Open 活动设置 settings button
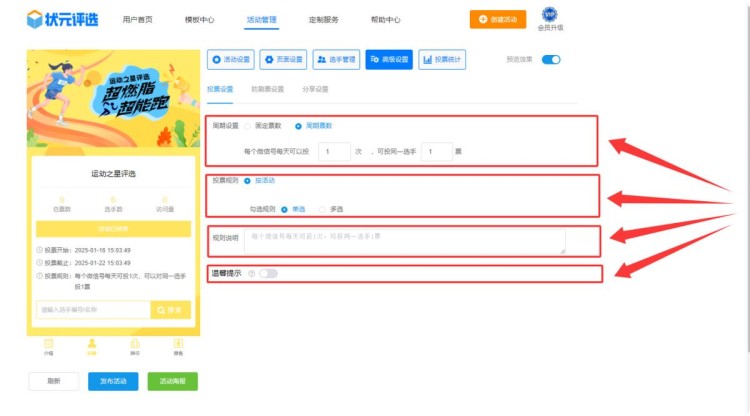This screenshot has width=750, height=416. 231,60
